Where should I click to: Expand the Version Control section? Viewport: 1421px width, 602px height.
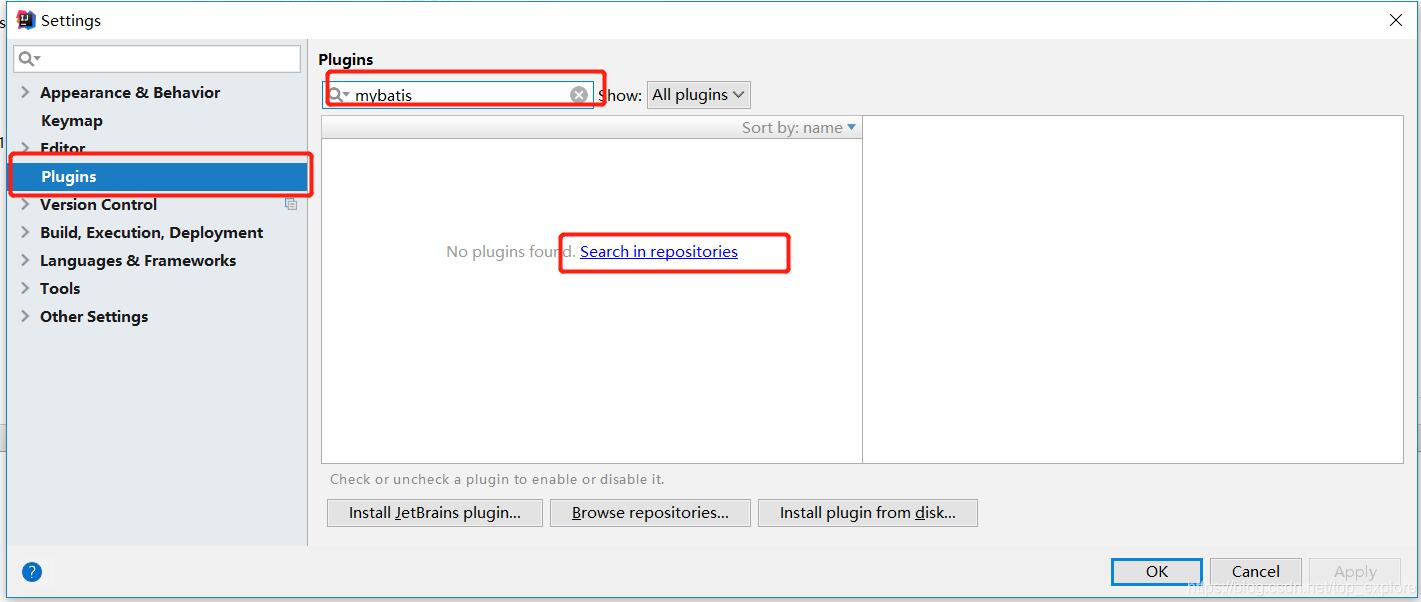pyautogui.click(x=25, y=204)
